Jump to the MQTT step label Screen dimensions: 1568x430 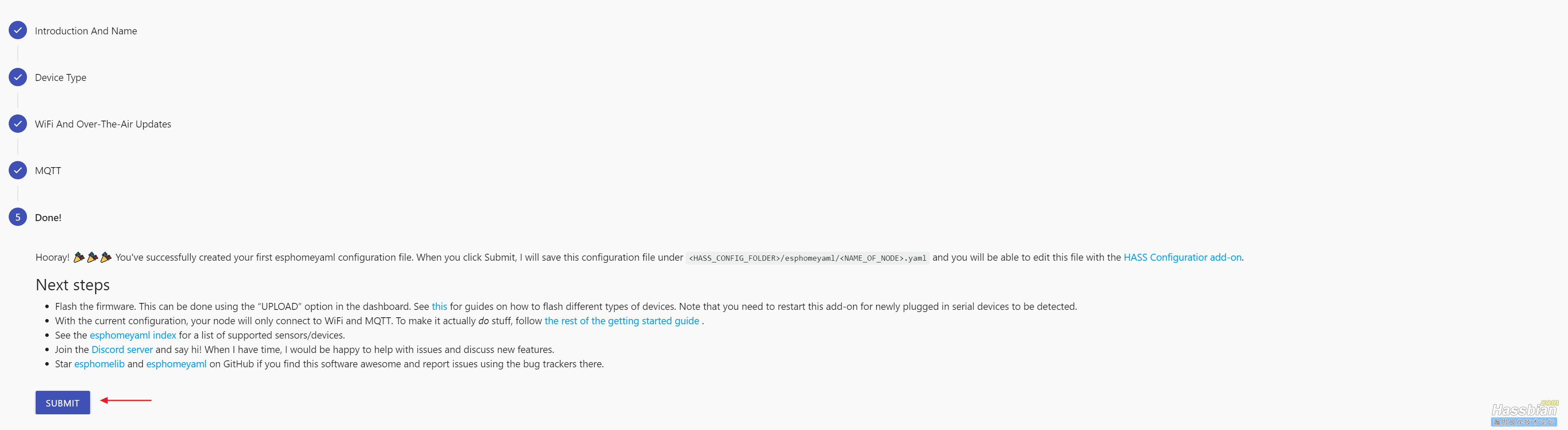click(48, 171)
